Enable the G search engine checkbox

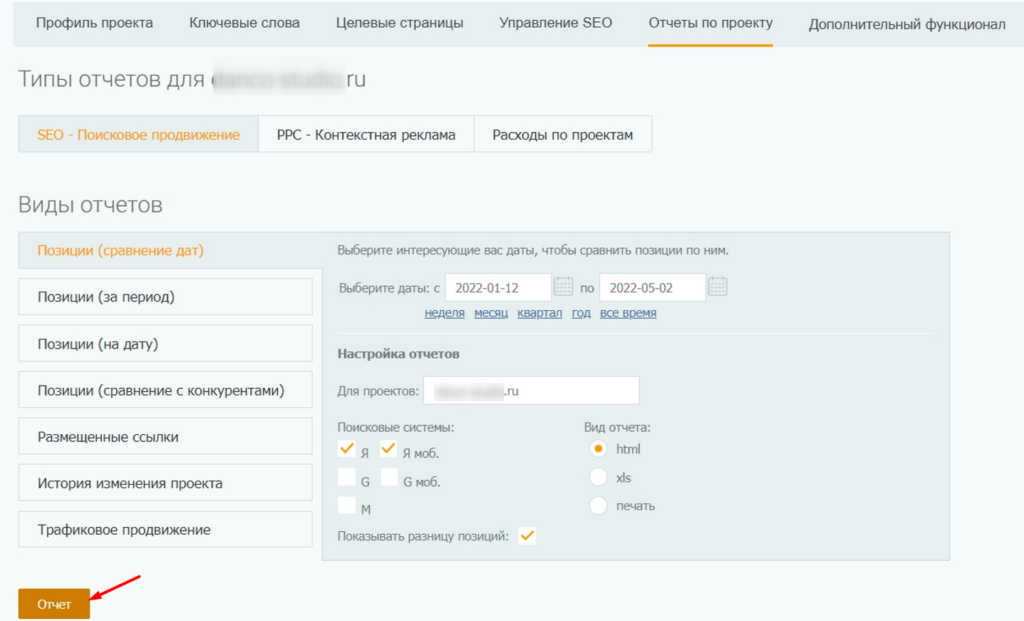click(x=347, y=478)
